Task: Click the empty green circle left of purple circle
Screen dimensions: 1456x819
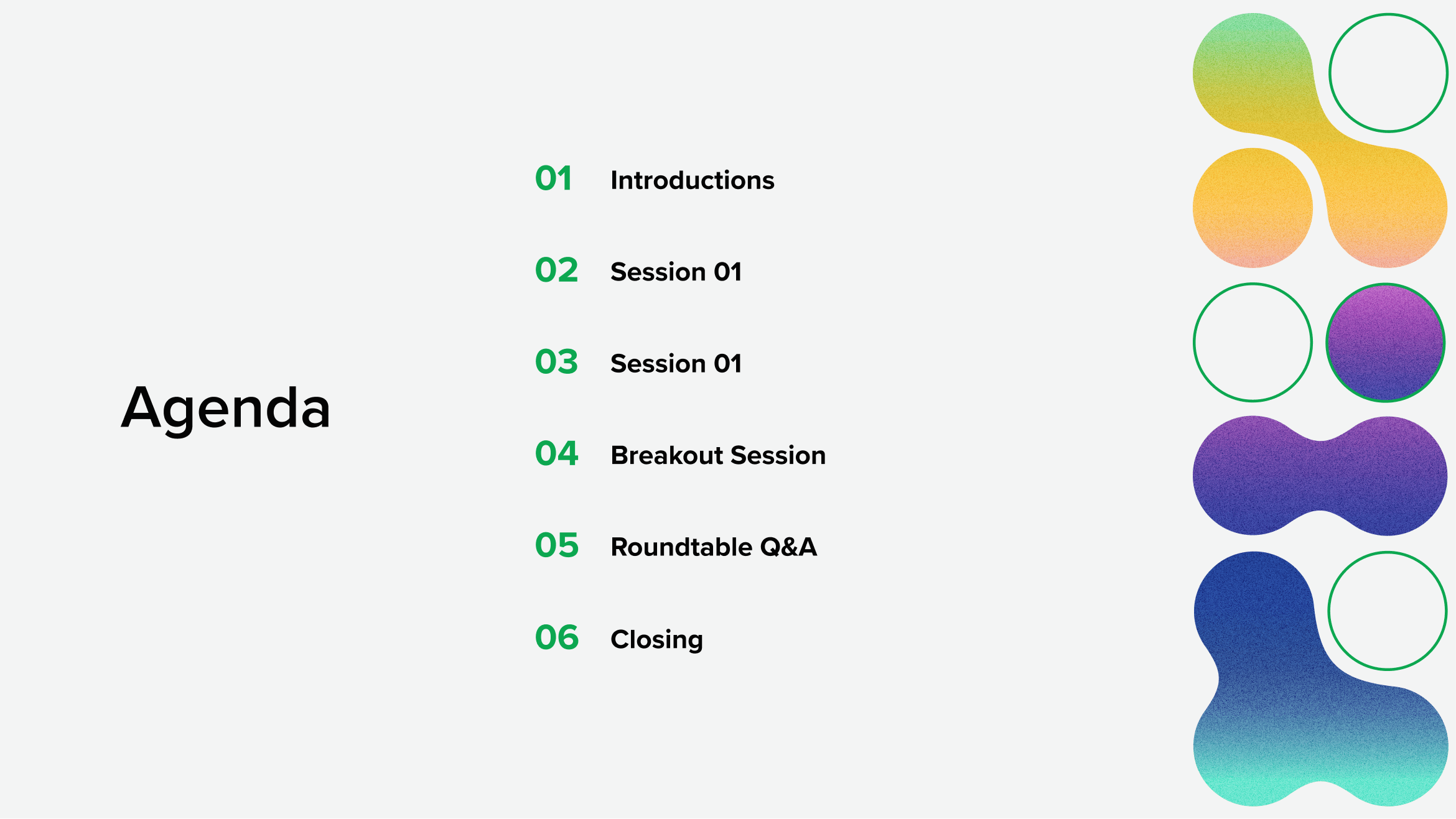Action: point(1253,343)
